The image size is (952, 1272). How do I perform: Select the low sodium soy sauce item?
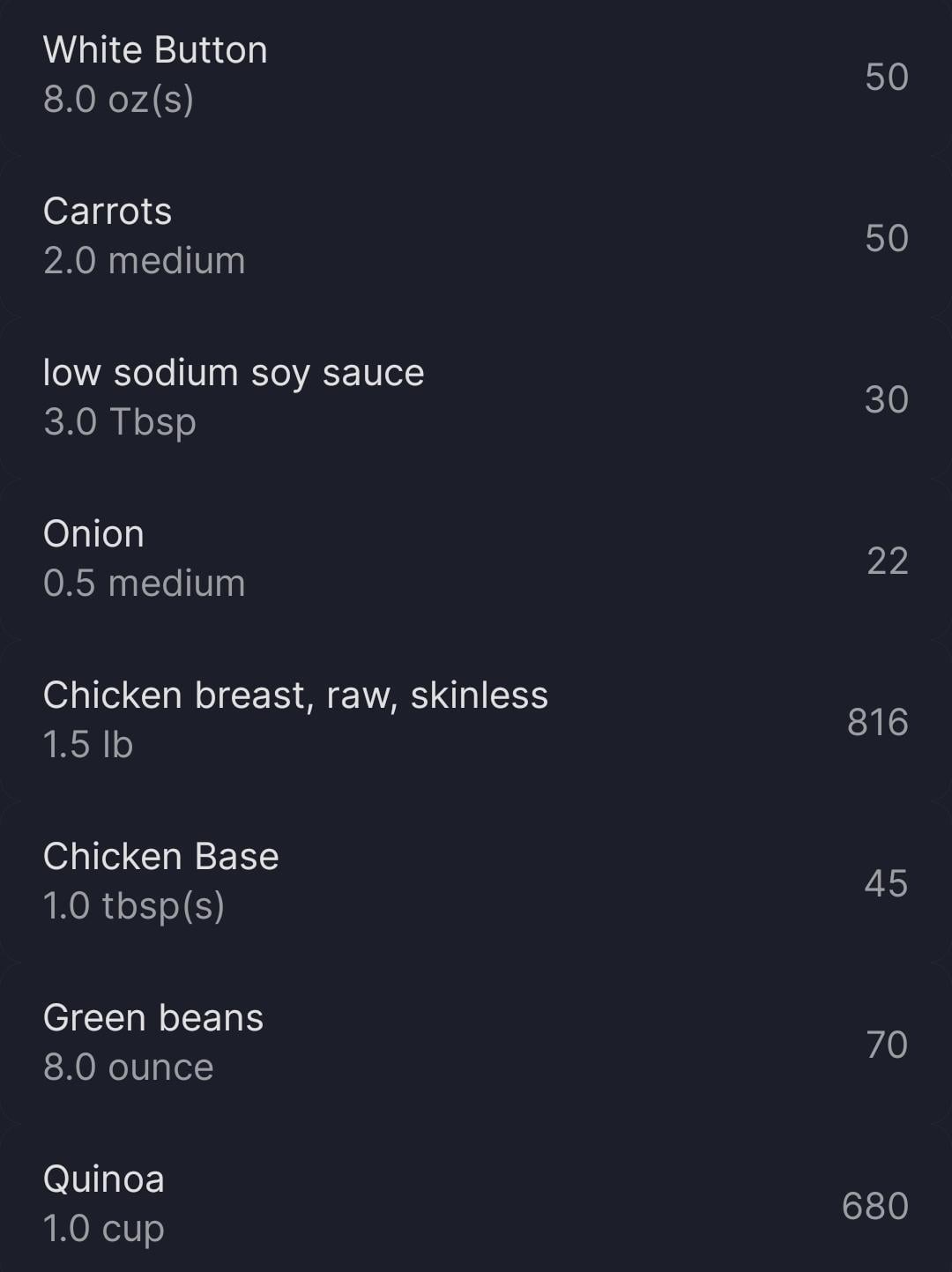(x=234, y=373)
